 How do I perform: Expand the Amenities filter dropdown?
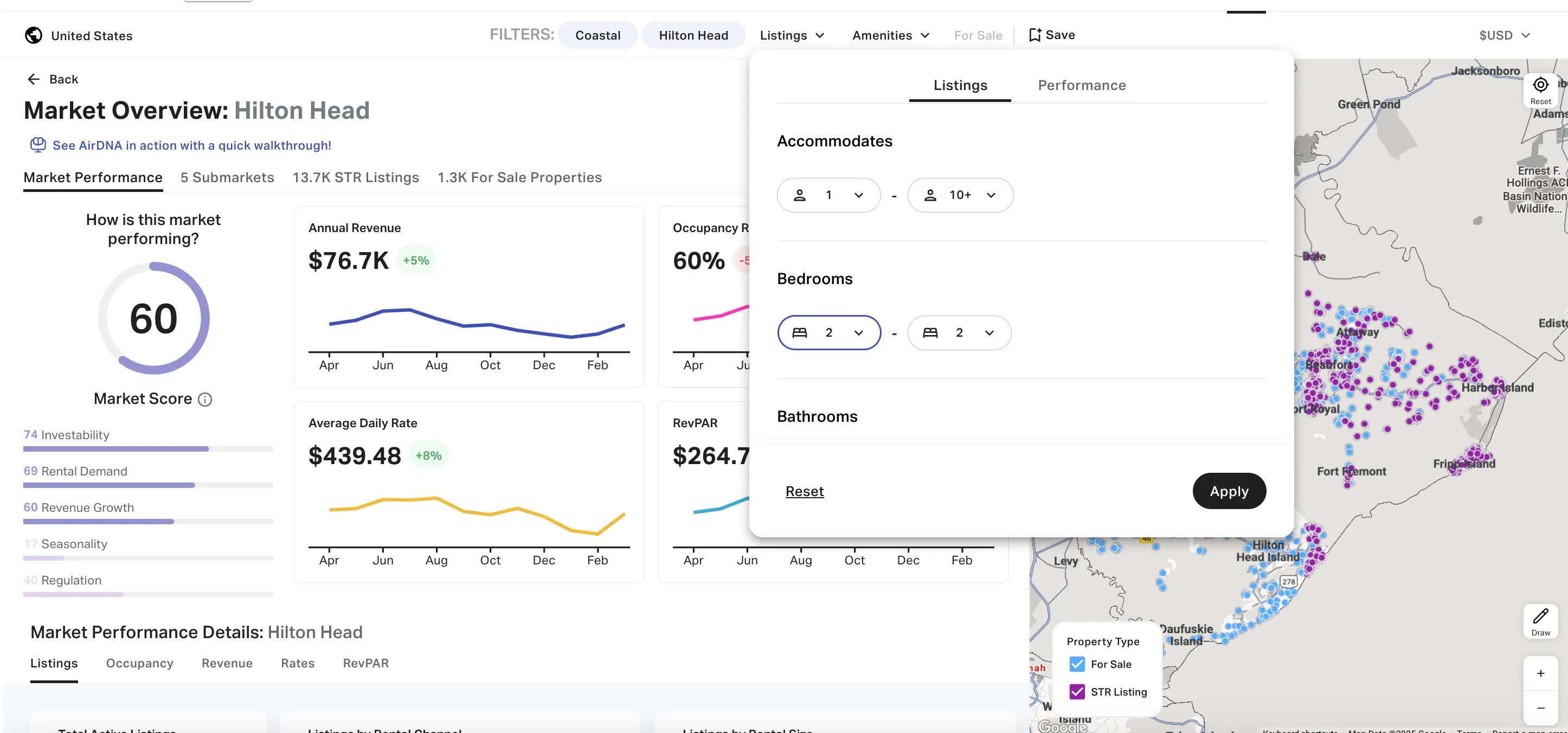point(890,35)
